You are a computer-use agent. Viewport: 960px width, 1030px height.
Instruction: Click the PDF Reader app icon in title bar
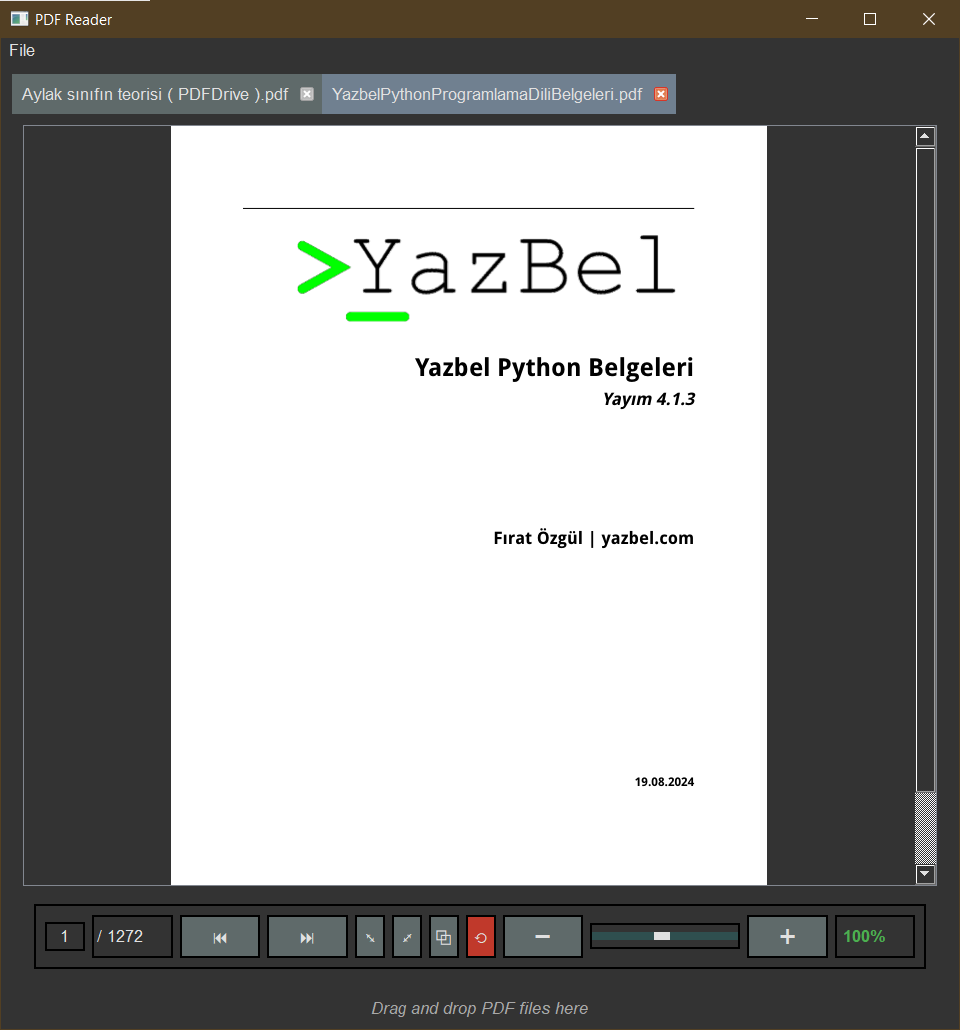tap(19, 19)
